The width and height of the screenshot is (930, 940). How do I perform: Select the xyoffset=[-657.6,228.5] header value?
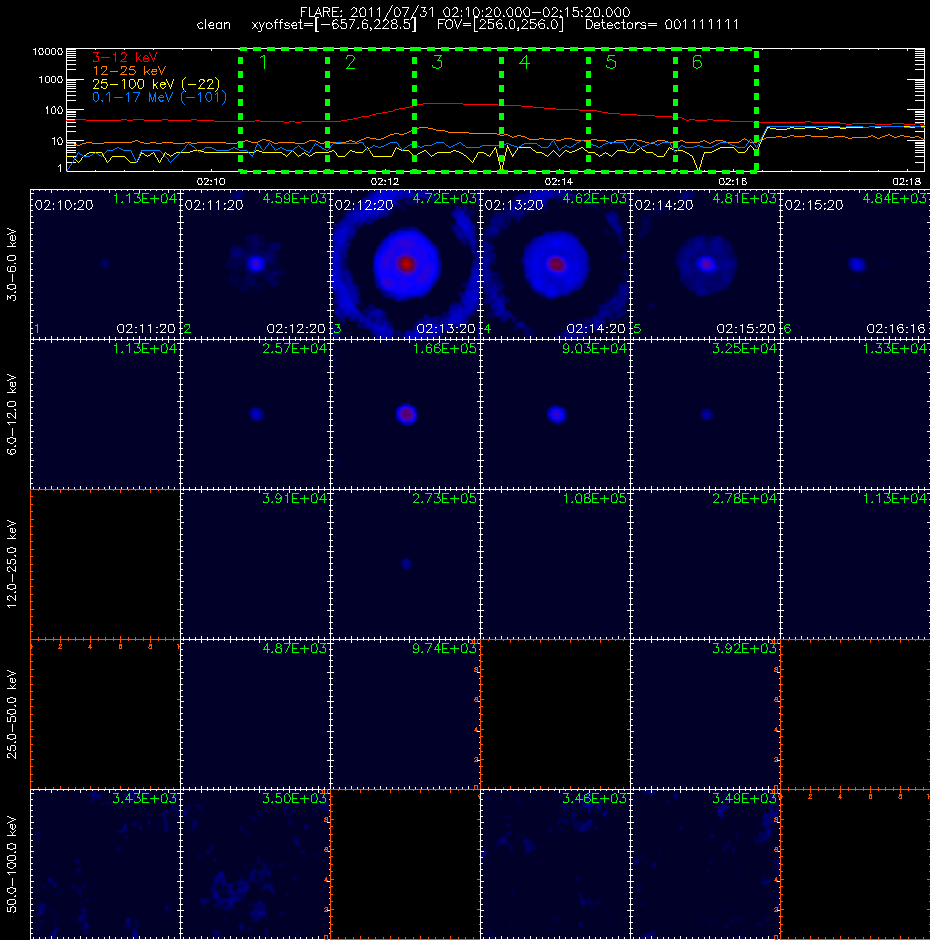(334, 25)
